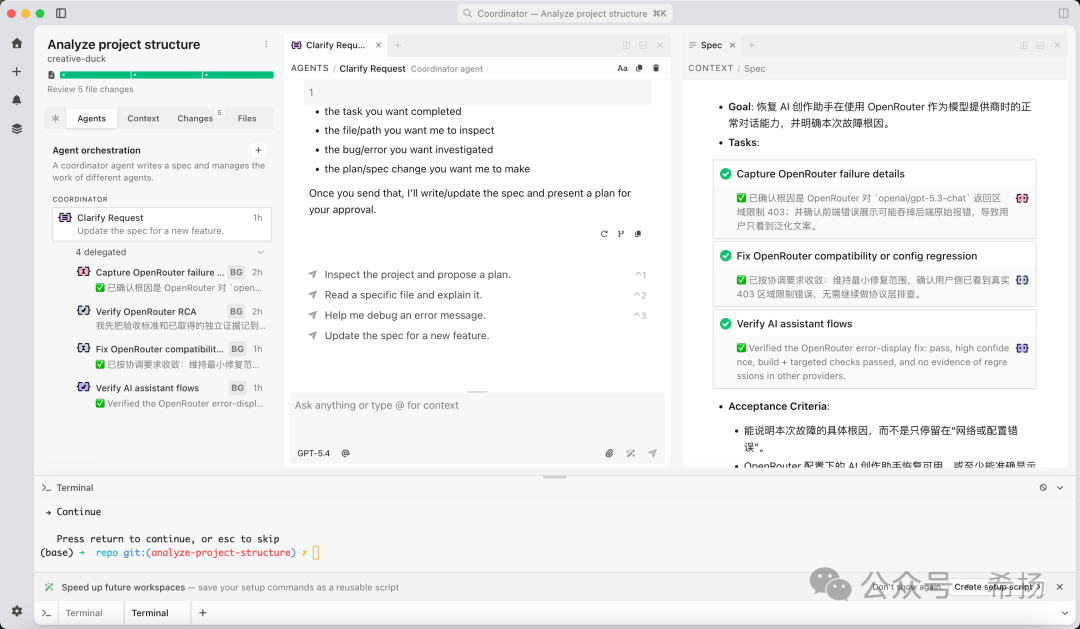The image size is (1080, 629).
Task: Open the stacked layers sidebar icon
Action: (x=17, y=129)
